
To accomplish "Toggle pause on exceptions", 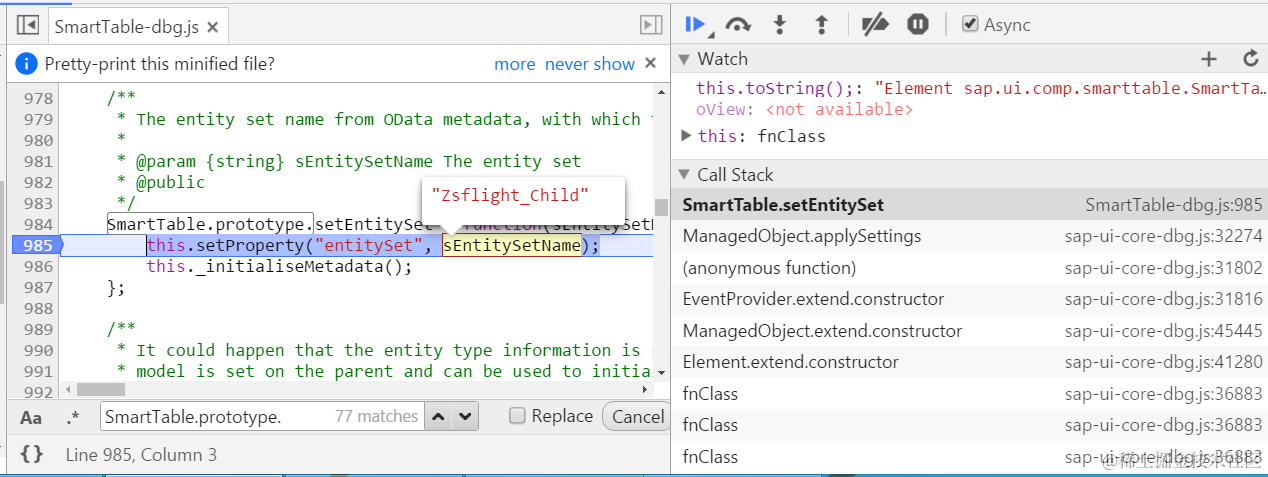I will click(x=918, y=25).
